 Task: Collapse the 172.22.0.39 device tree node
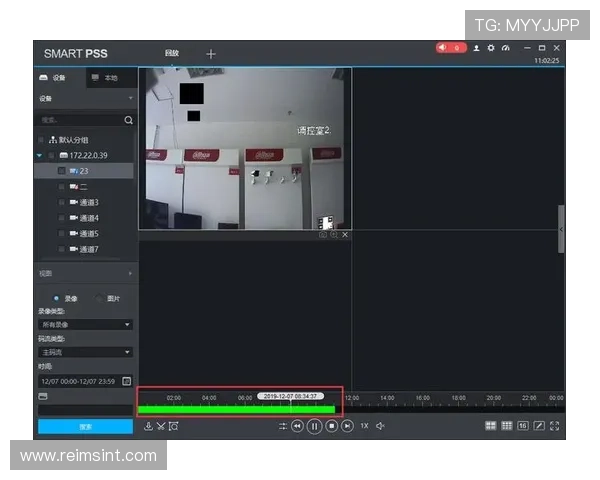(x=39, y=155)
